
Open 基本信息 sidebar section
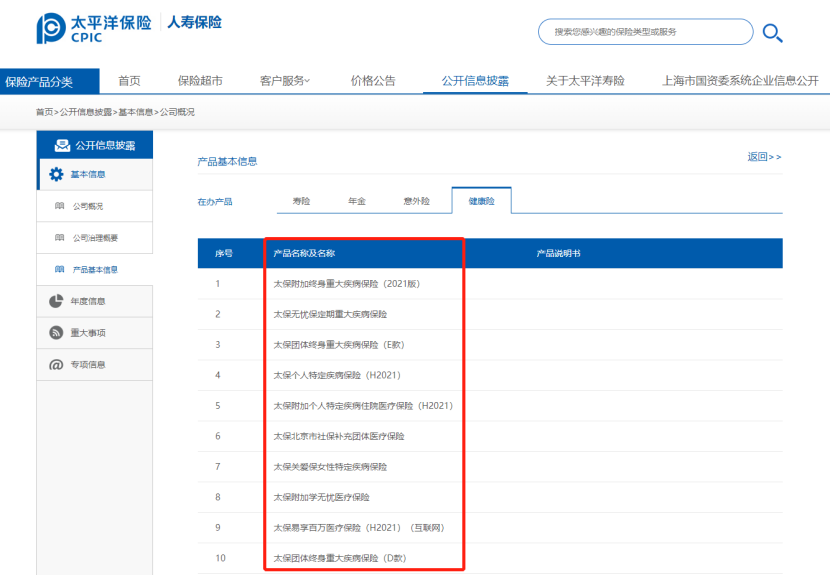(95, 174)
